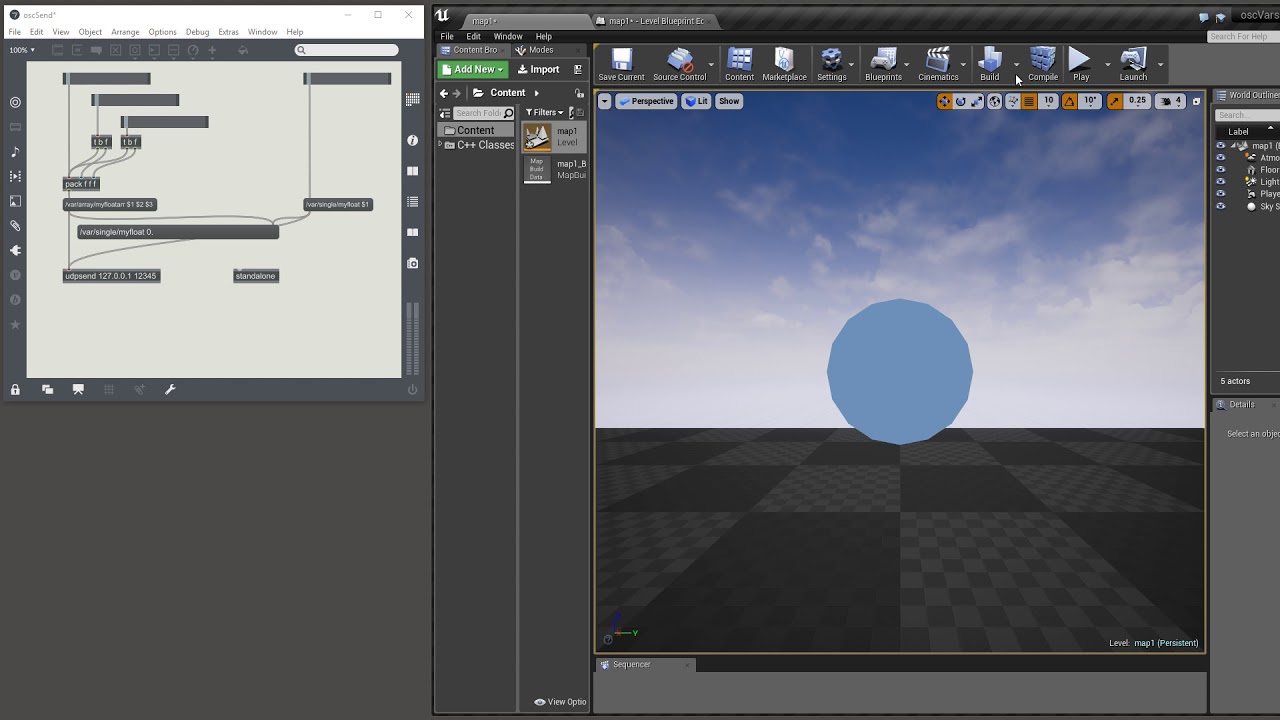Screen dimensions: 1280x720
Task: Open the Max audio note browser icon
Action: point(15,152)
